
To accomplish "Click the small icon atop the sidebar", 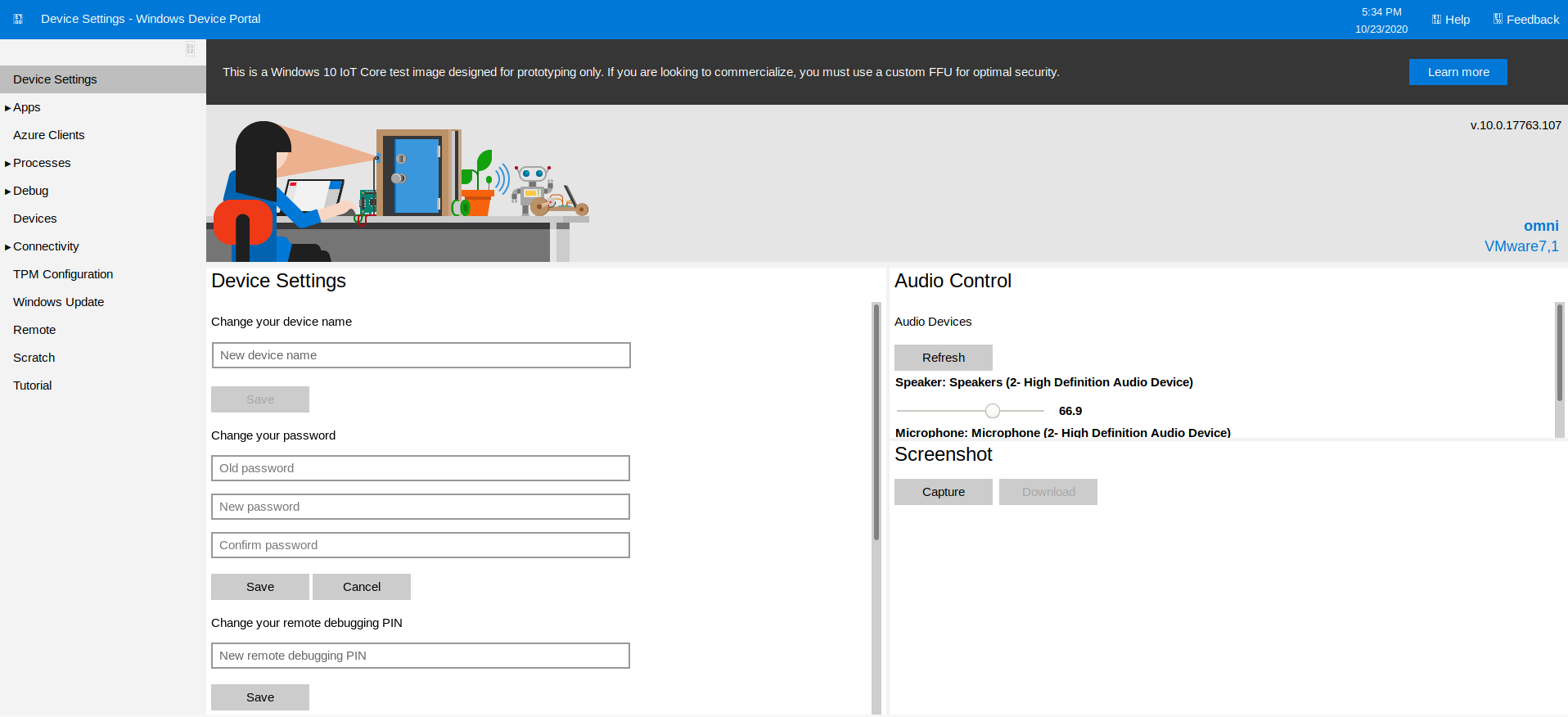I will pyautogui.click(x=190, y=50).
